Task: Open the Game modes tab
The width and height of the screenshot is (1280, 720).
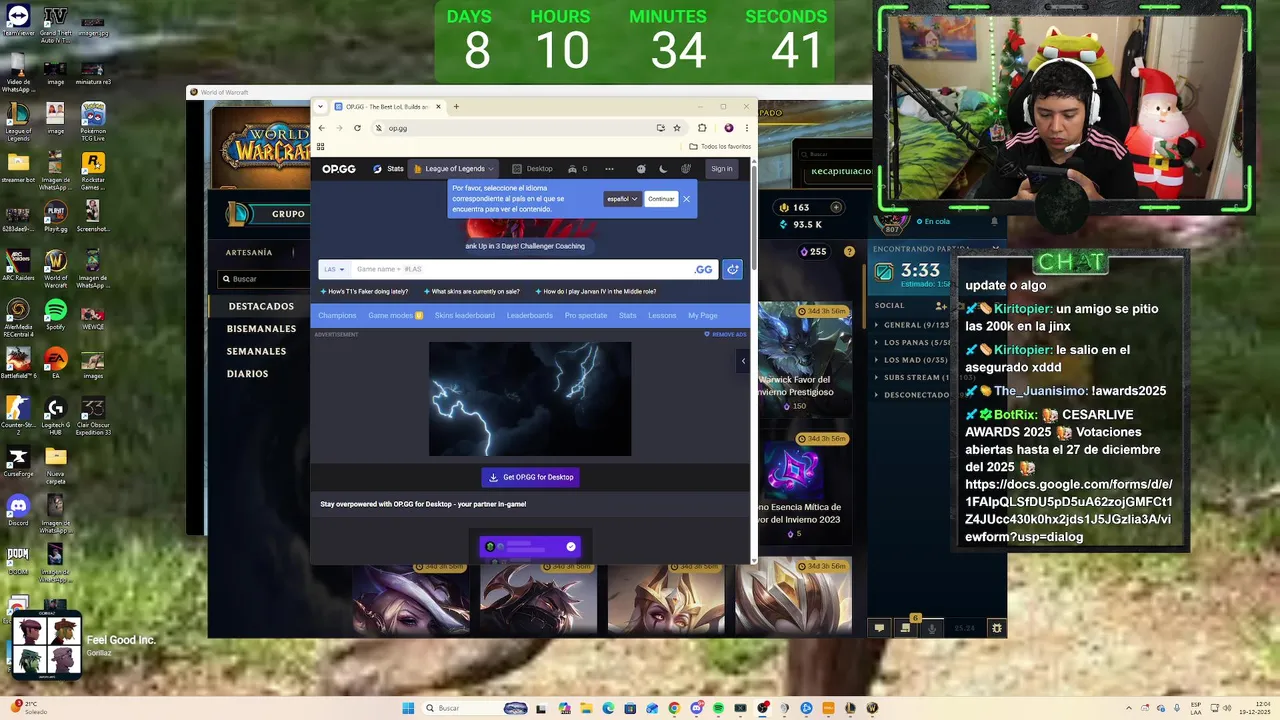Action: [395, 316]
